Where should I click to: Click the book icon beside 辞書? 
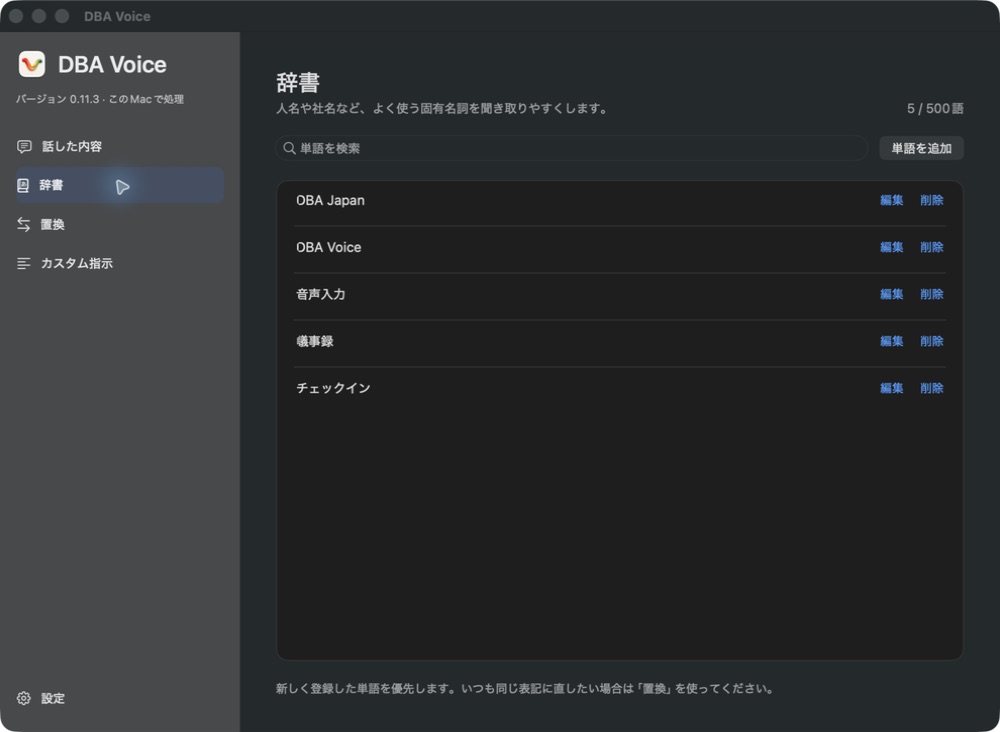pos(23,186)
